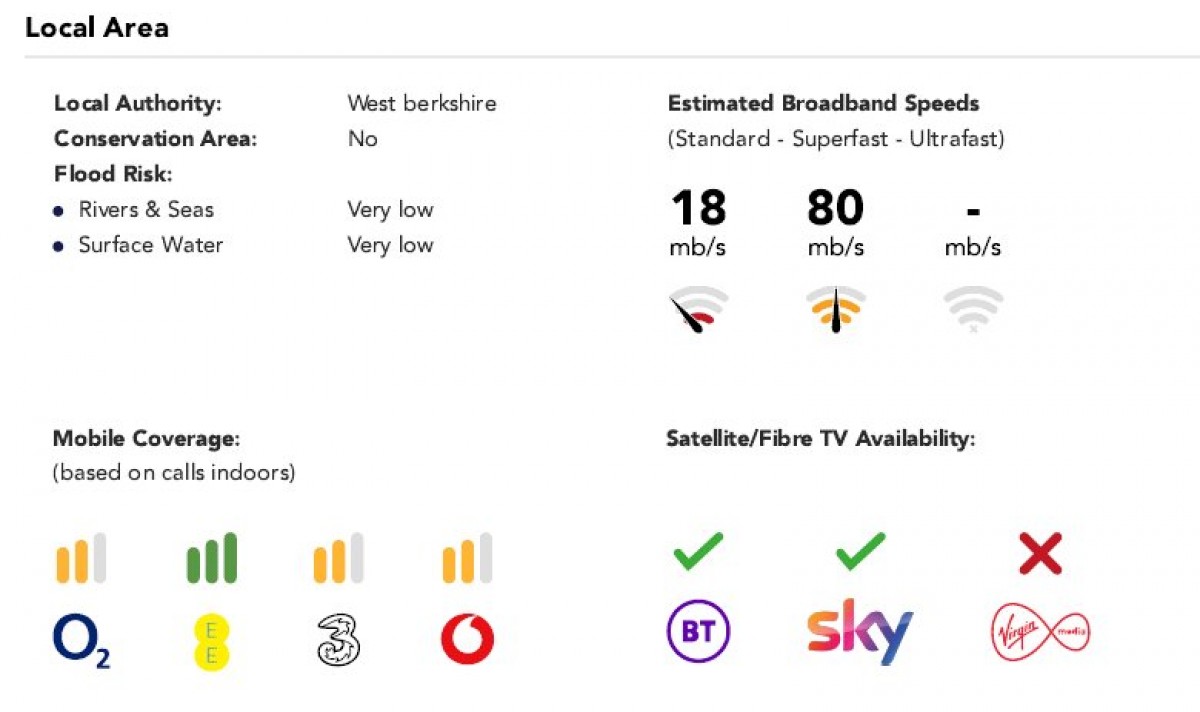1200x712 pixels.
Task: Click the Rivers & Seas flood risk item
Action: 146,210
